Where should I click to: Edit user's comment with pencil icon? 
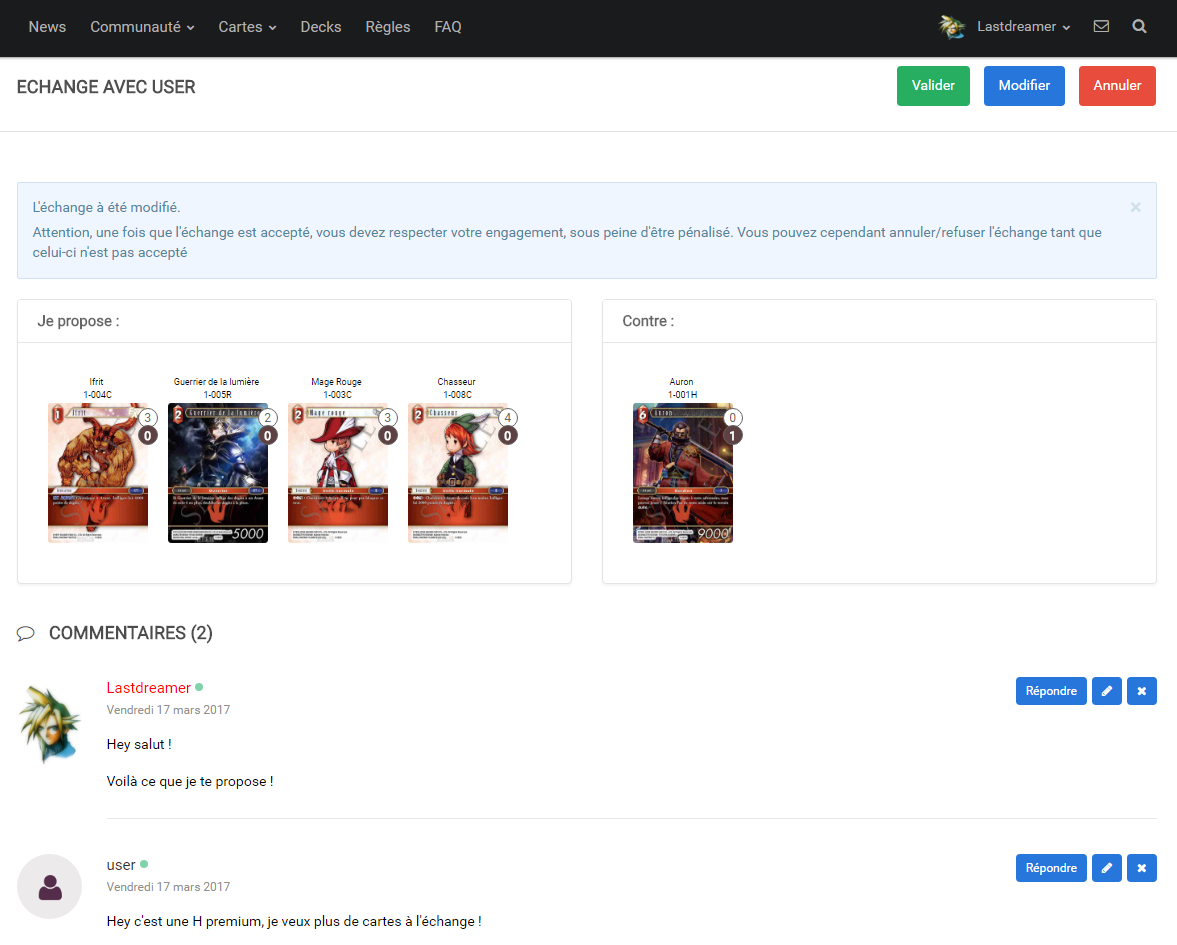1106,868
